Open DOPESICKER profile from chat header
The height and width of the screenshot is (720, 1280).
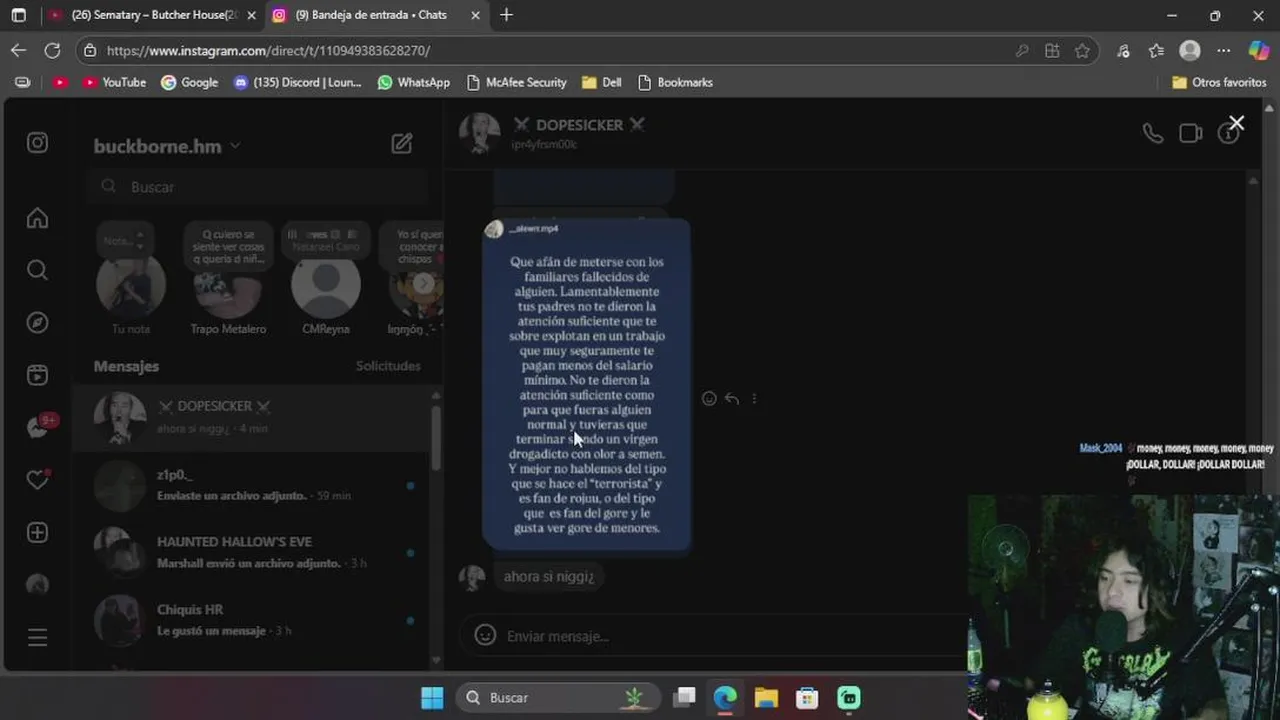click(553, 132)
